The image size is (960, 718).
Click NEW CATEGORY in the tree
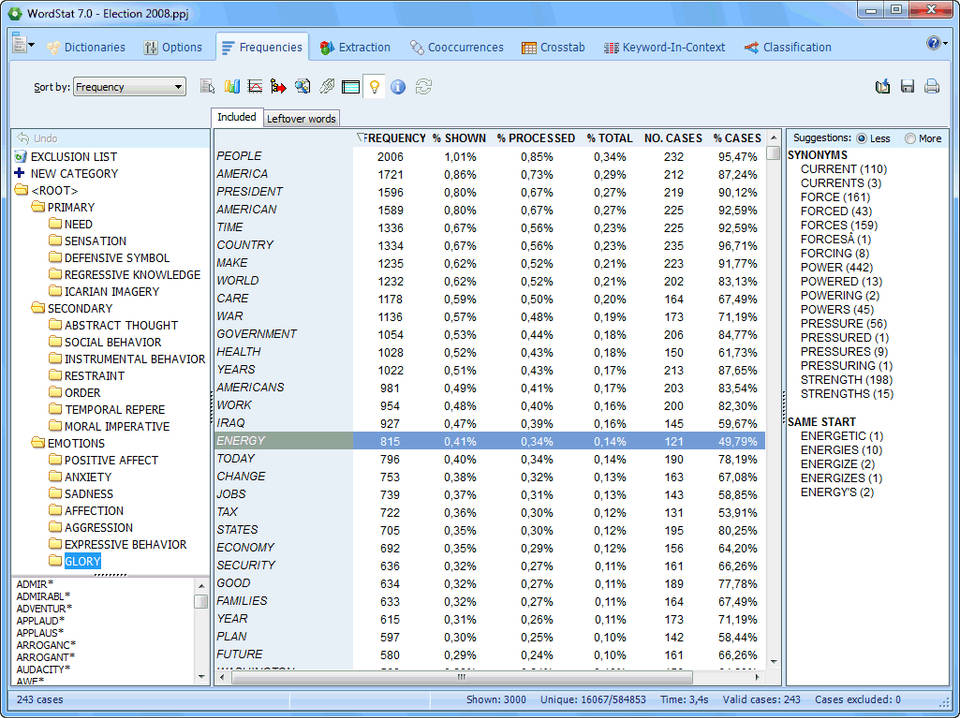coord(74,173)
